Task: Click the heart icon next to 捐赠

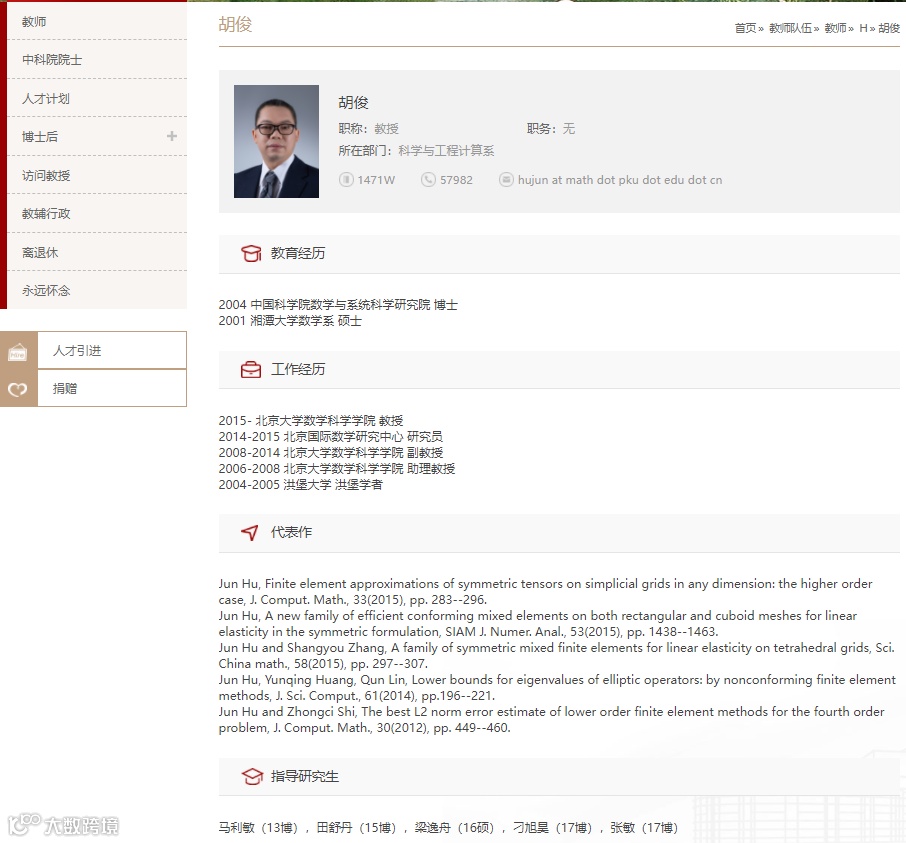Action: (x=18, y=389)
